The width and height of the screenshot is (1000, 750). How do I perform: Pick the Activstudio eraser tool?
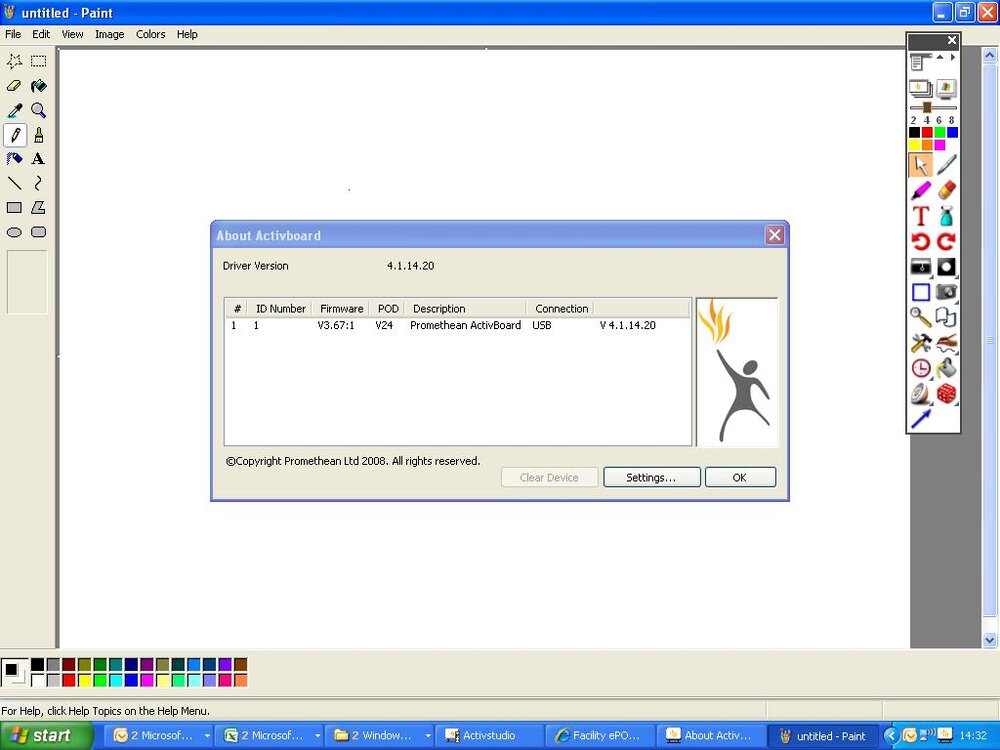click(946, 190)
